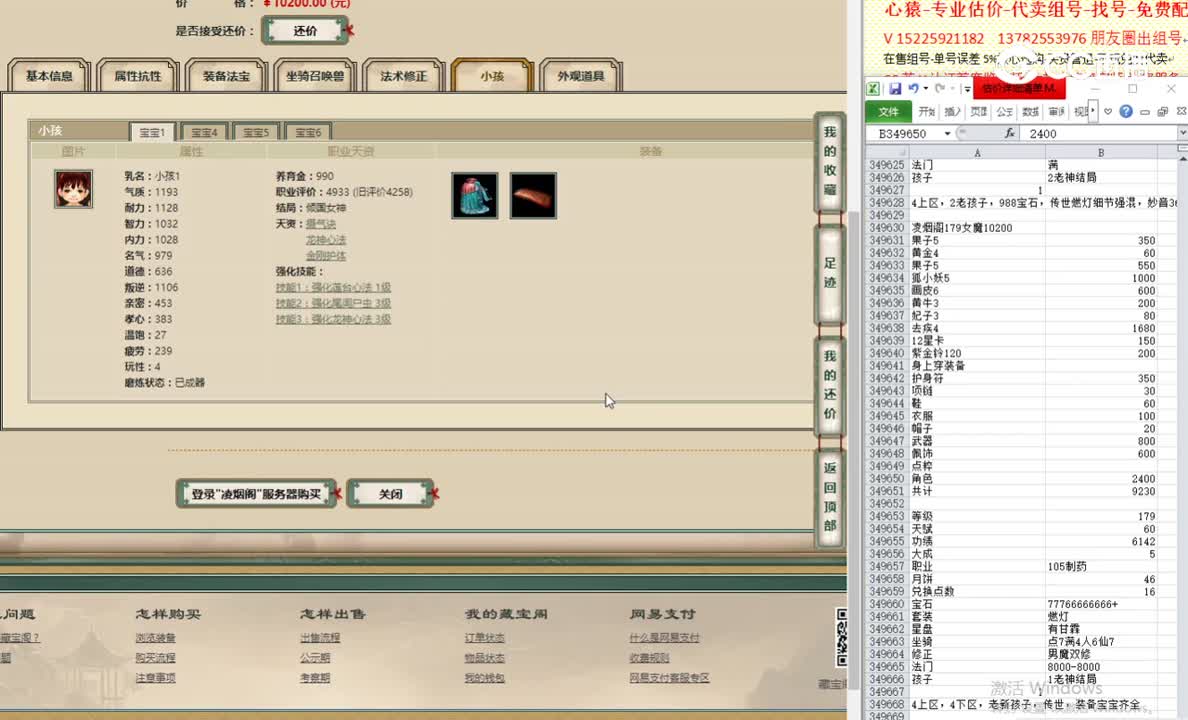Click the 还价 button

(303, 30)
